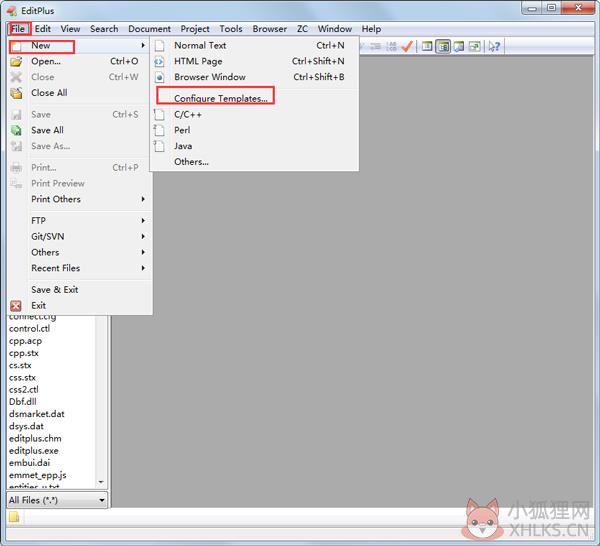
Task: Open the Help menu
Action: click(x=371, y=29)
